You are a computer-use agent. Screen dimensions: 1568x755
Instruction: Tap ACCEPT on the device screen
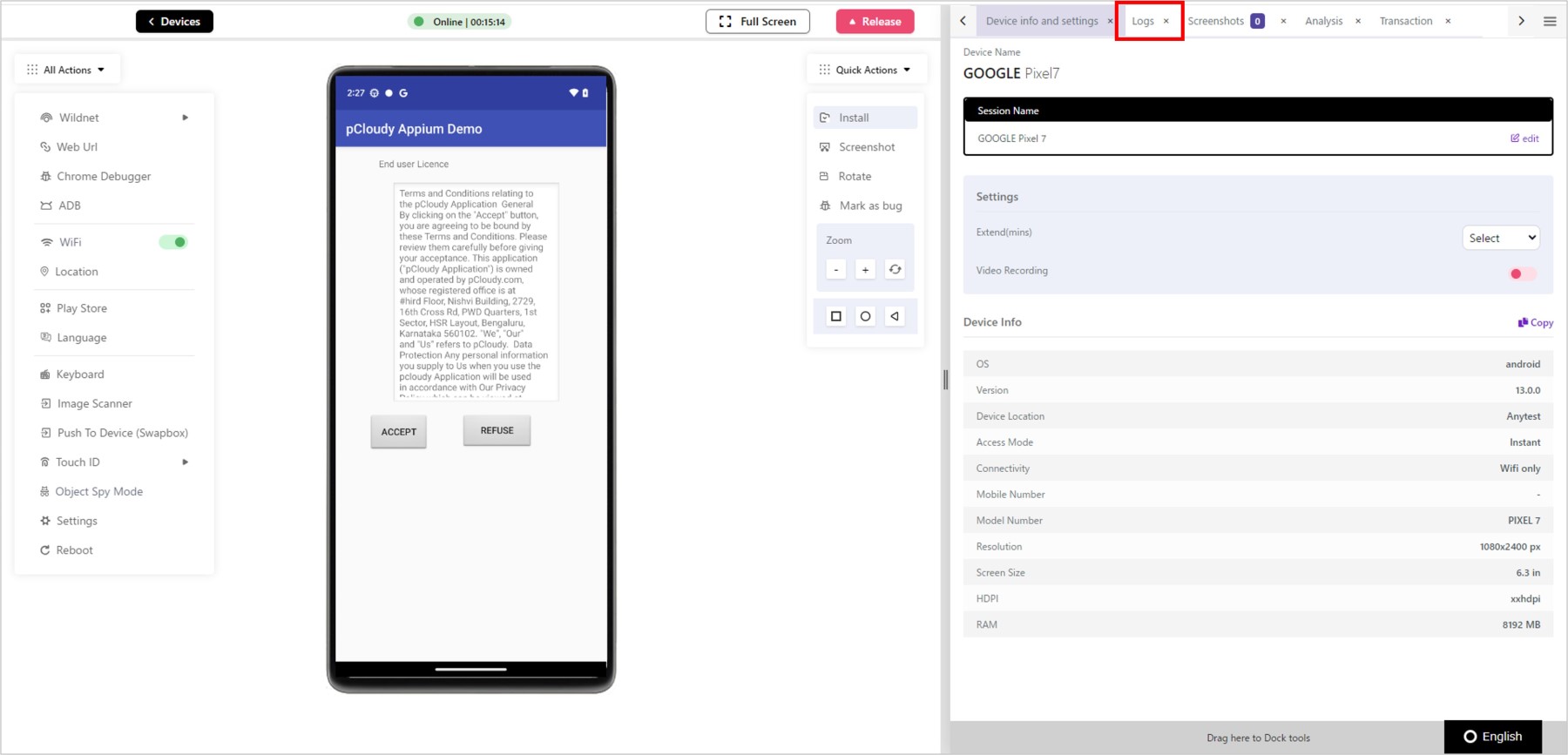click(399, 432)
